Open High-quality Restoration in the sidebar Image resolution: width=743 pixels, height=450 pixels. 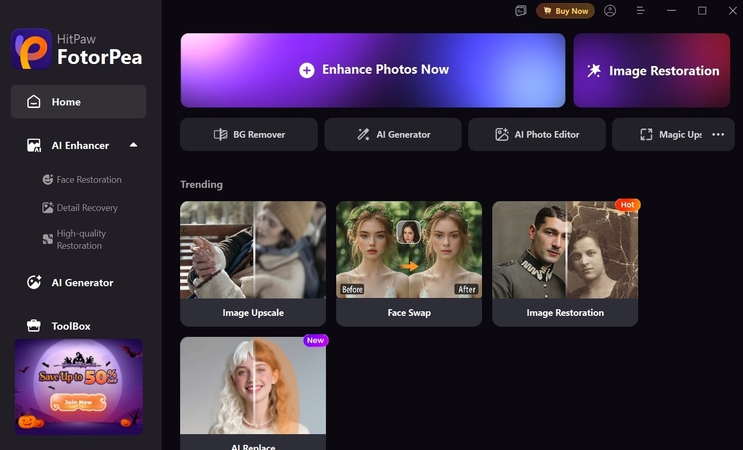pos(74,239)
